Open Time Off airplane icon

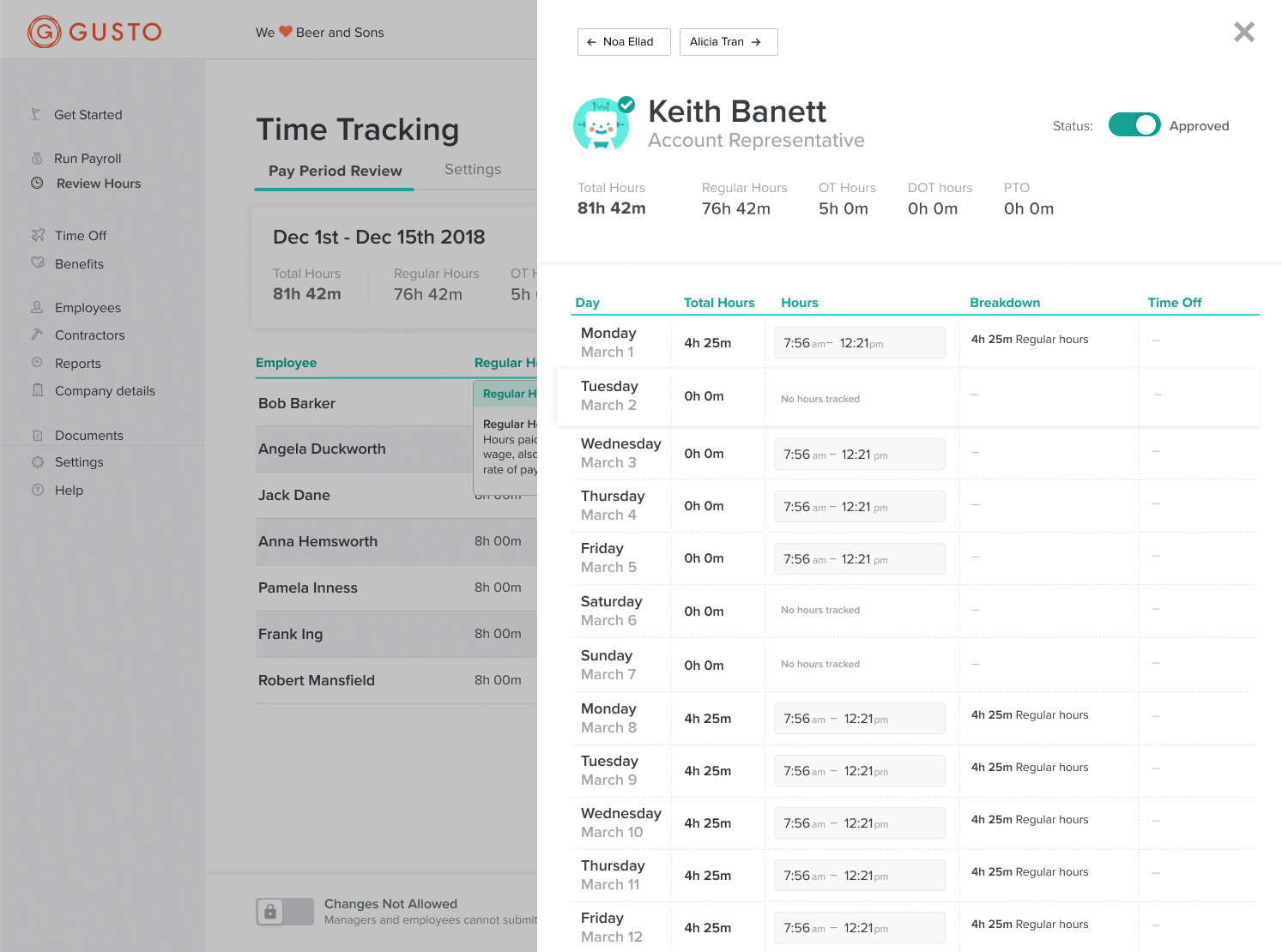pyautogui.click(x=38, y=235)
